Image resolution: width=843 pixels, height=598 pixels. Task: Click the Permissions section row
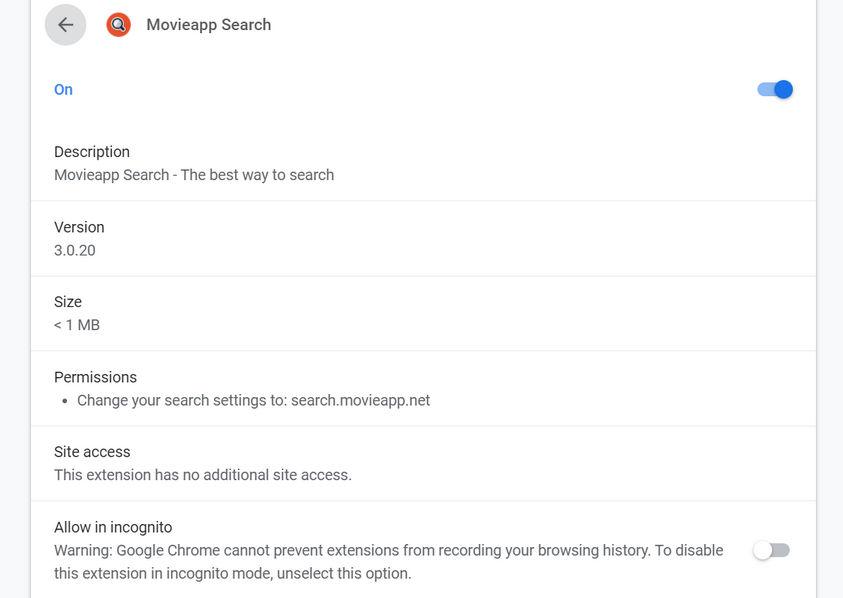(96, 376)
